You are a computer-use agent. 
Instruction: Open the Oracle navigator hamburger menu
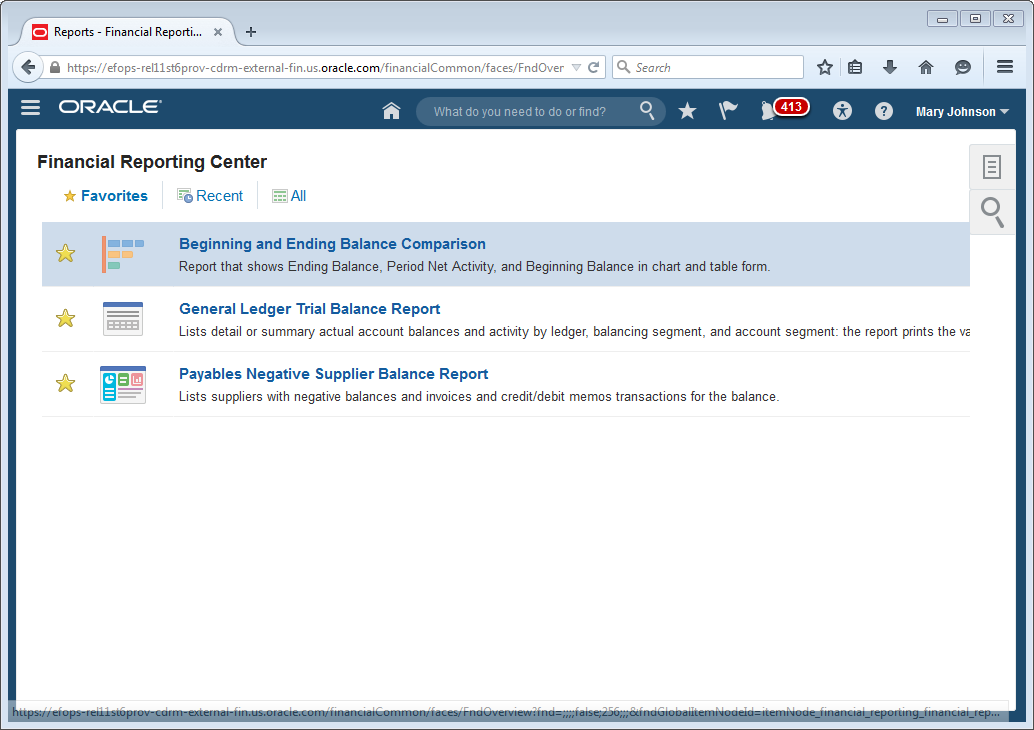click(30, 107)
